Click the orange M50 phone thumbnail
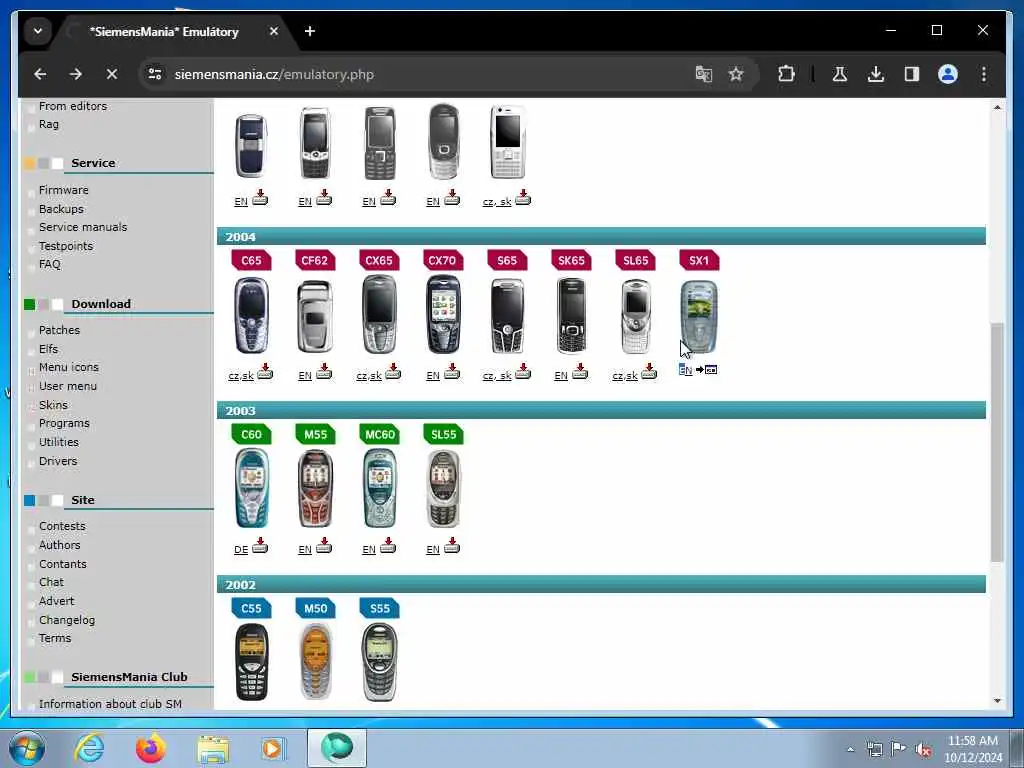Image resolution: width=1024 pixels, height=768 pixels. click(315, 662)
